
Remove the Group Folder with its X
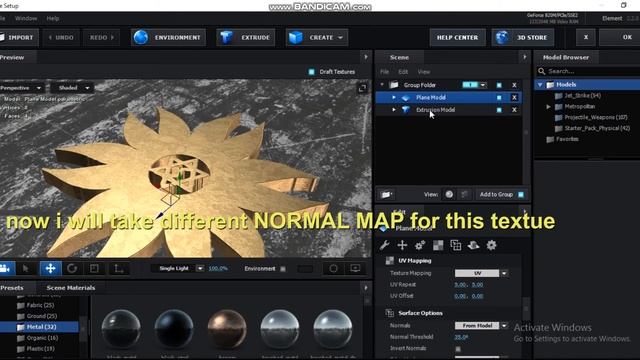pos(514,85)
